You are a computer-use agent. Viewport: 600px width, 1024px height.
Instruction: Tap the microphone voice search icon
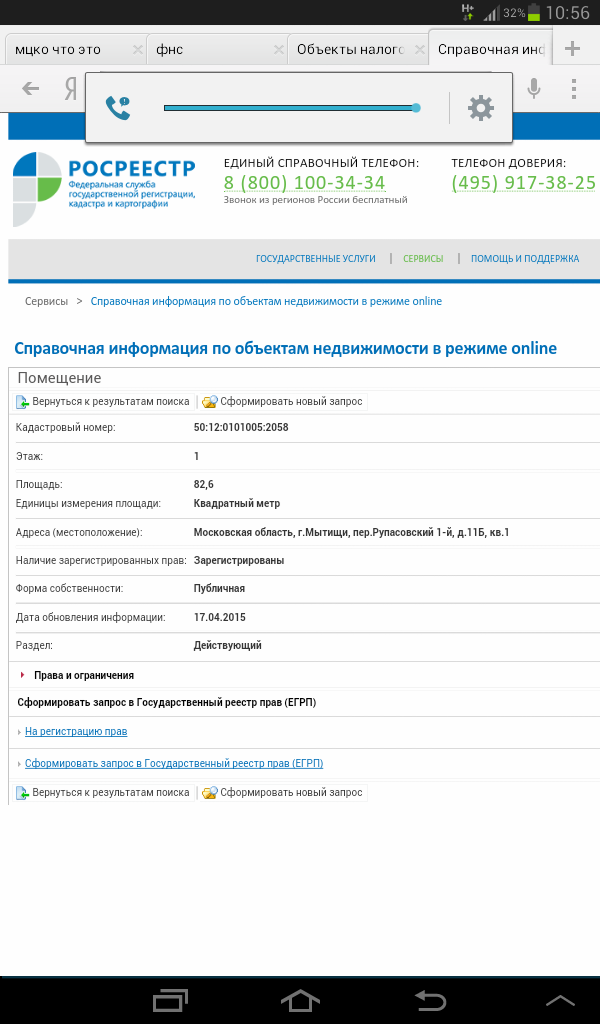click(534, 89)
